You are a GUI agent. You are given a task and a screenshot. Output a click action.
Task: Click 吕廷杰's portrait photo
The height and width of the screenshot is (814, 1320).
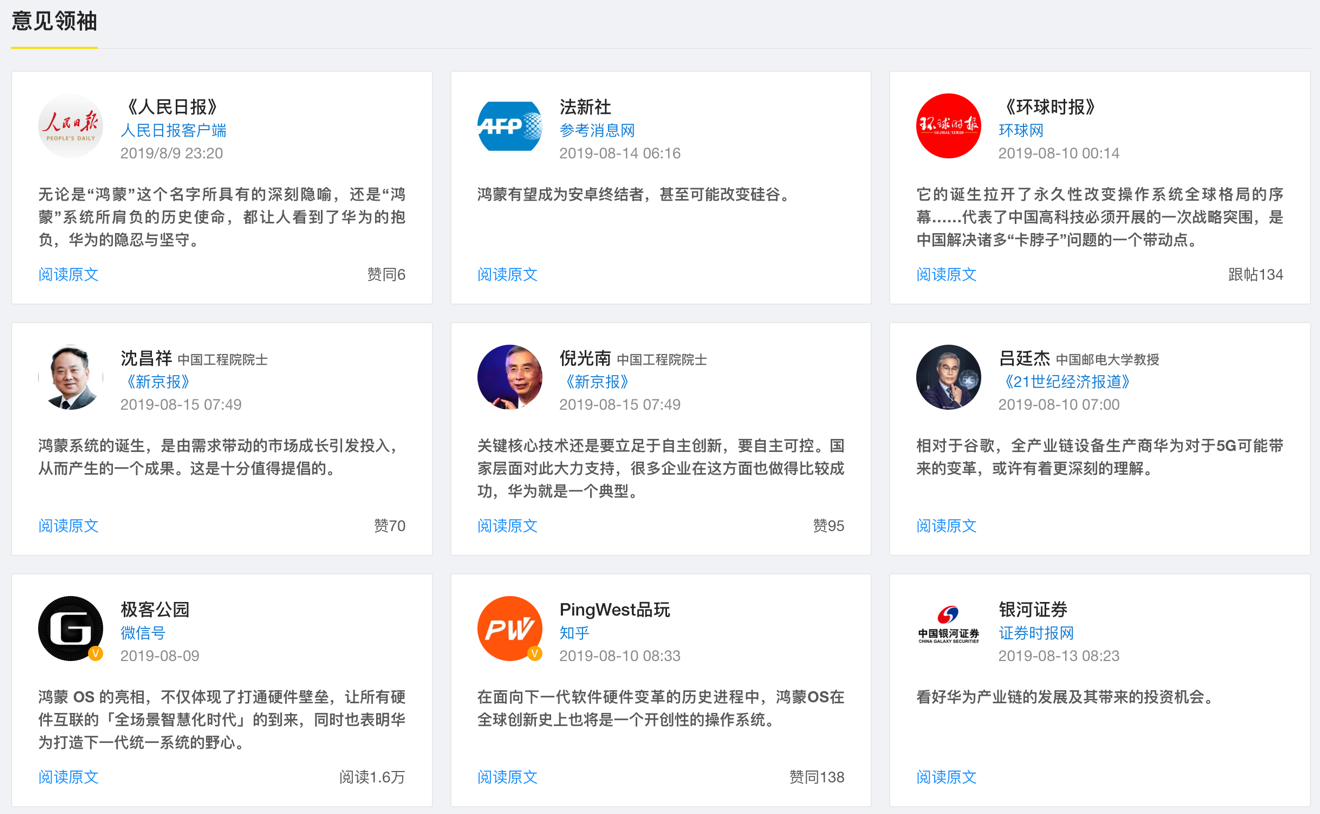point(948,377)
